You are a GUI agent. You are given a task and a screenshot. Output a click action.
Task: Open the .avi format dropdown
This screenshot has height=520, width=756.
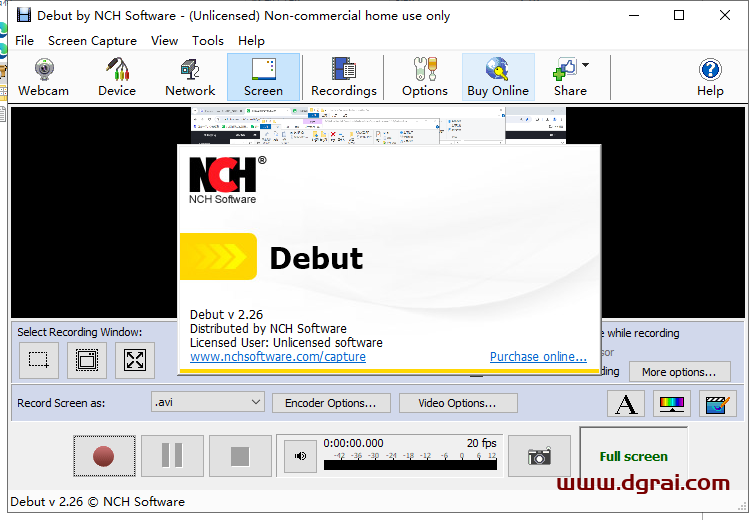click(208, 402)
